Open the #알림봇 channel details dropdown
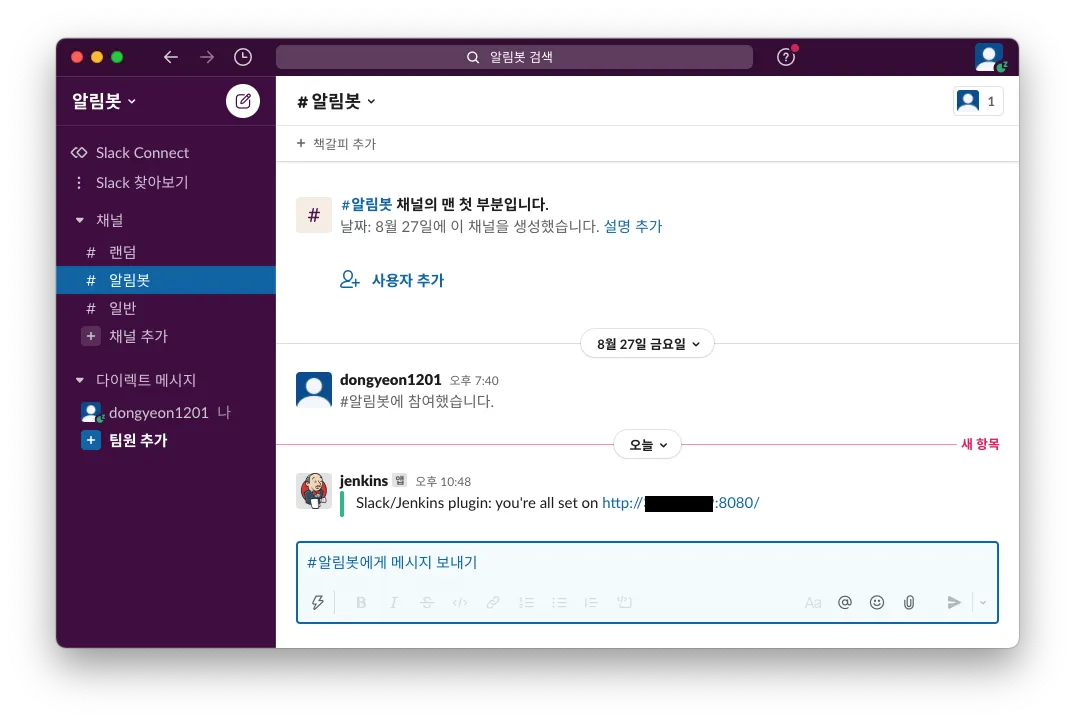This screenshot has height=722, width=1075. tap(336, 101)
